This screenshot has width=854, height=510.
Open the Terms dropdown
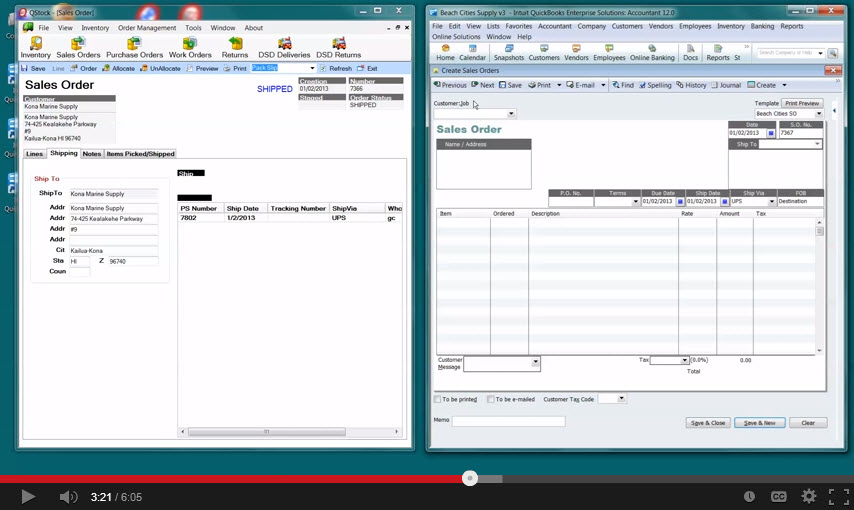coord(636,202)
